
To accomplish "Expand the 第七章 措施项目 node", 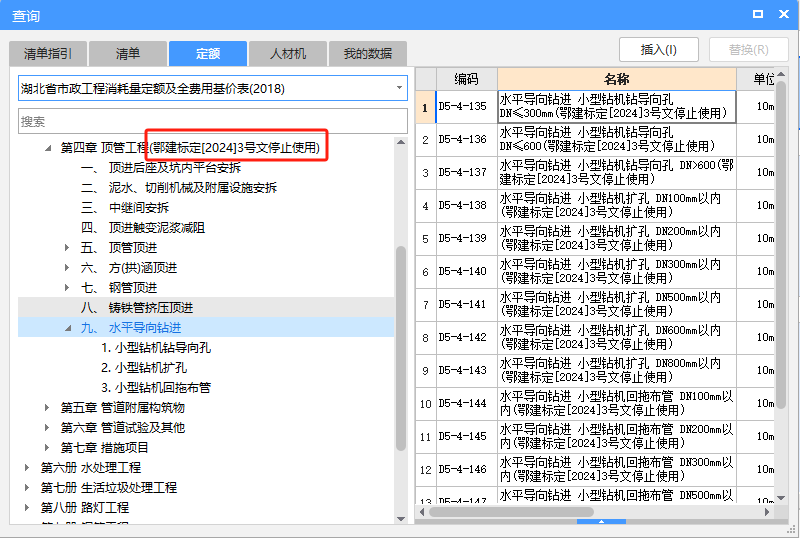I will click(47, 447).
